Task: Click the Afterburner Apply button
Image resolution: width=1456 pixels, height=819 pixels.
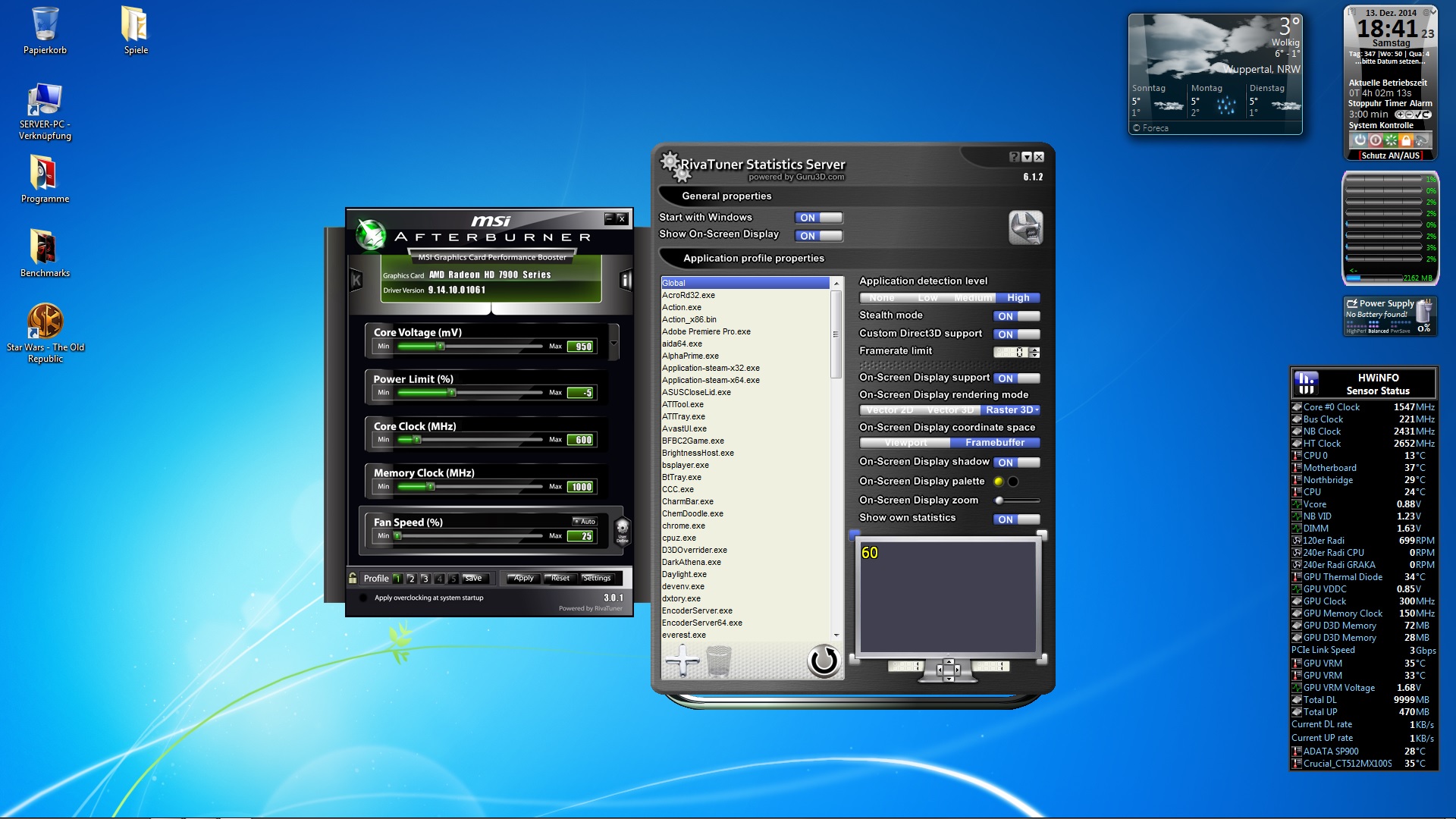Action: pyautogui.click(x=522, y=578)
